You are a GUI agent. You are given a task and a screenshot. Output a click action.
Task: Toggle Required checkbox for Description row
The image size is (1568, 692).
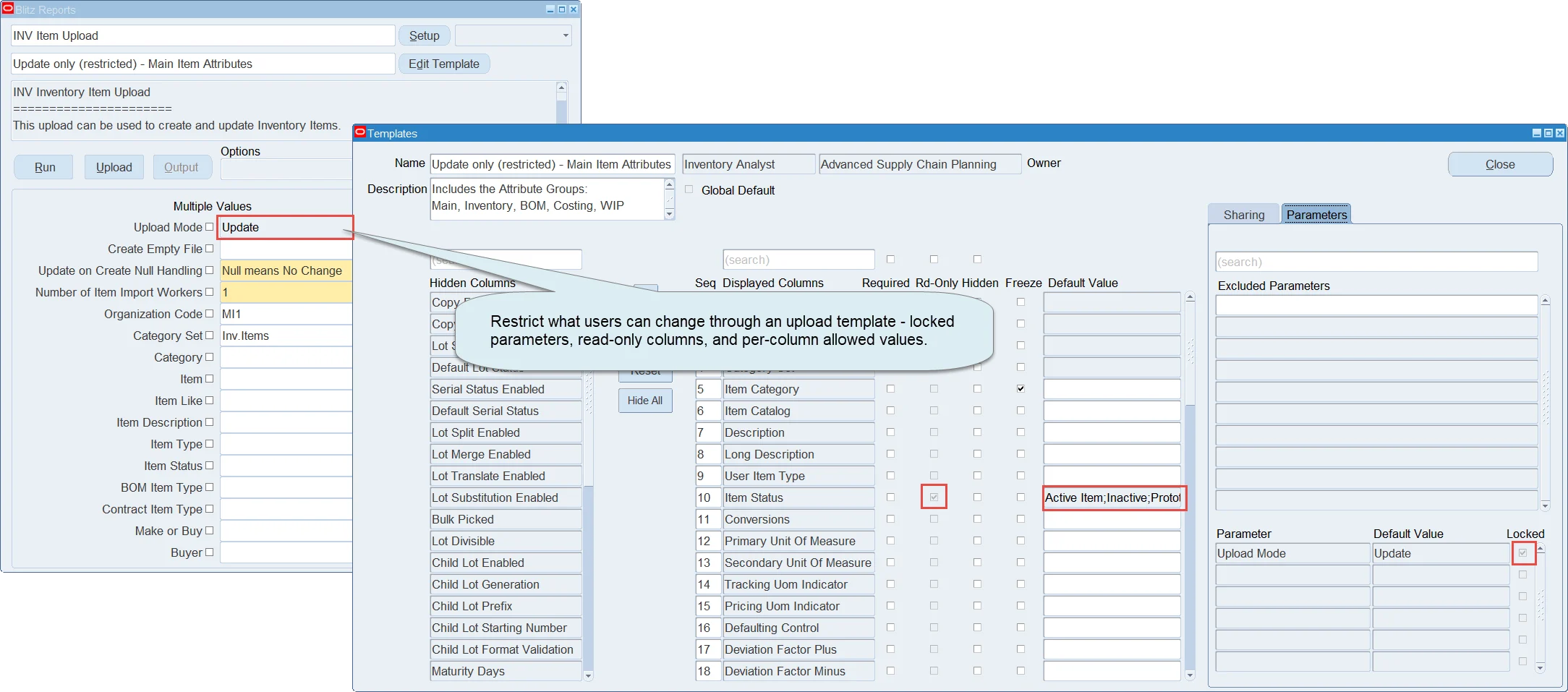coord(890,432)
